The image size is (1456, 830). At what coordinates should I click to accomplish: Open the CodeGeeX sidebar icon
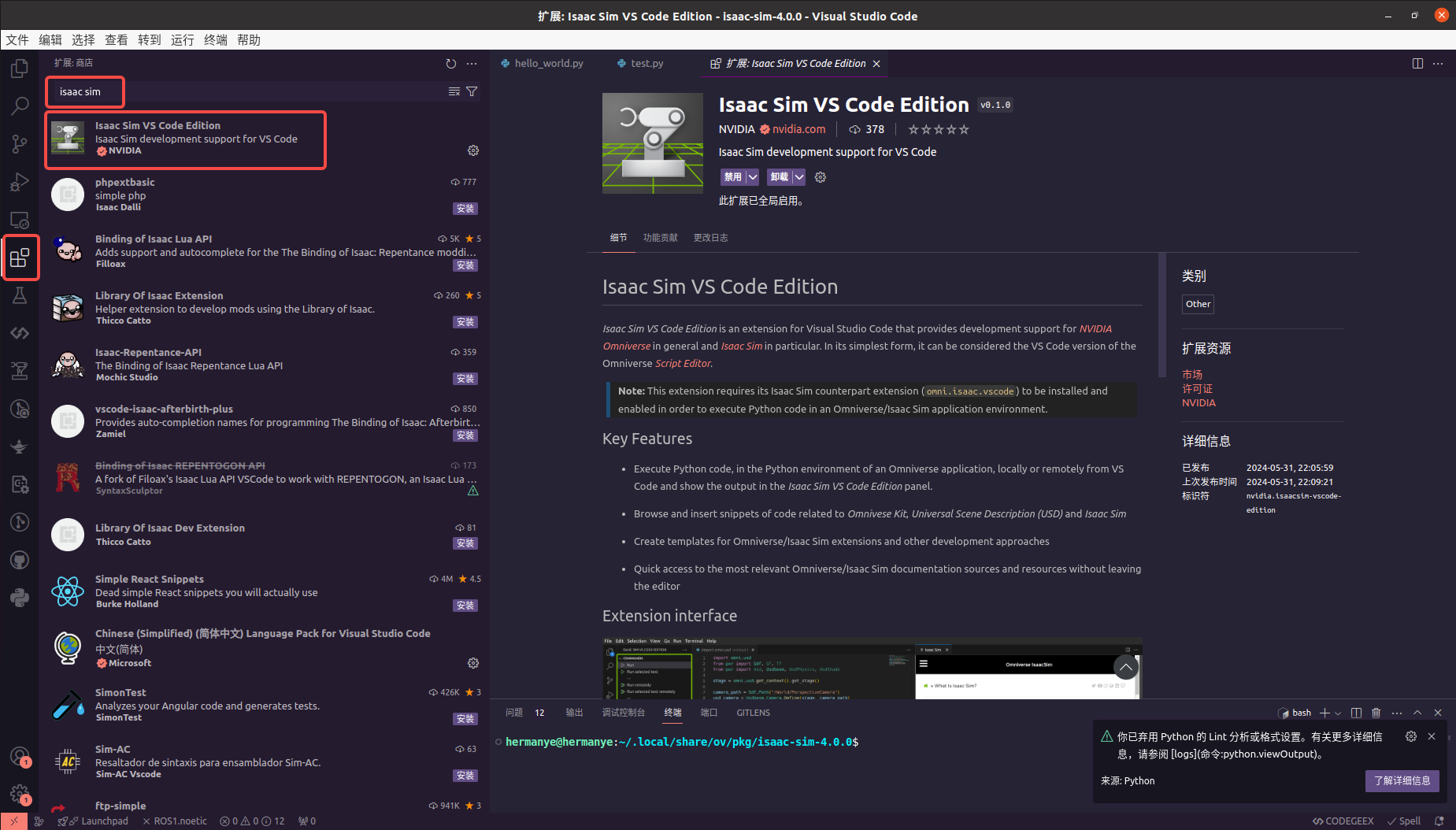(20, 333)
